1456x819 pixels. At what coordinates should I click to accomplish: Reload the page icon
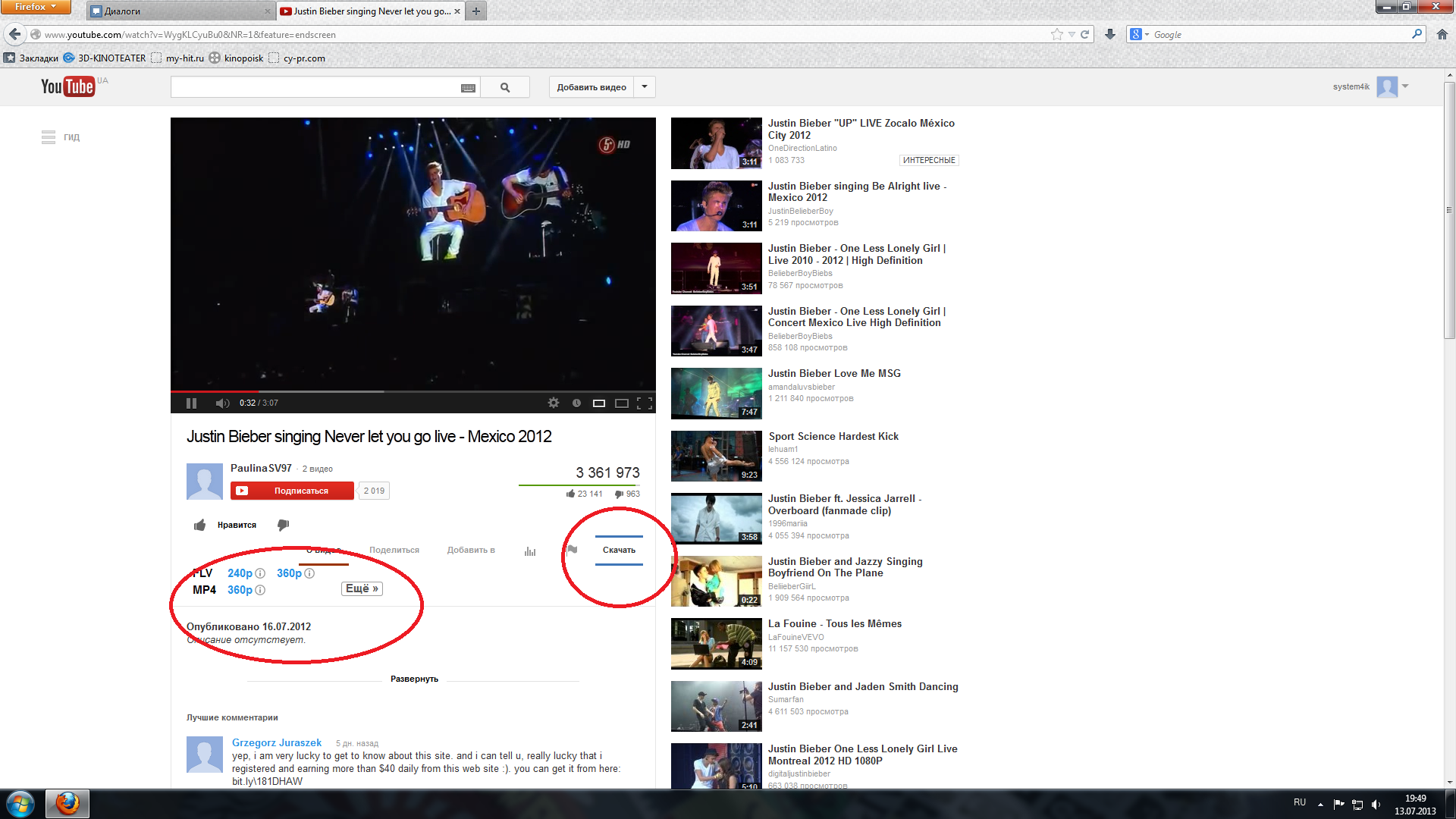1085,34
